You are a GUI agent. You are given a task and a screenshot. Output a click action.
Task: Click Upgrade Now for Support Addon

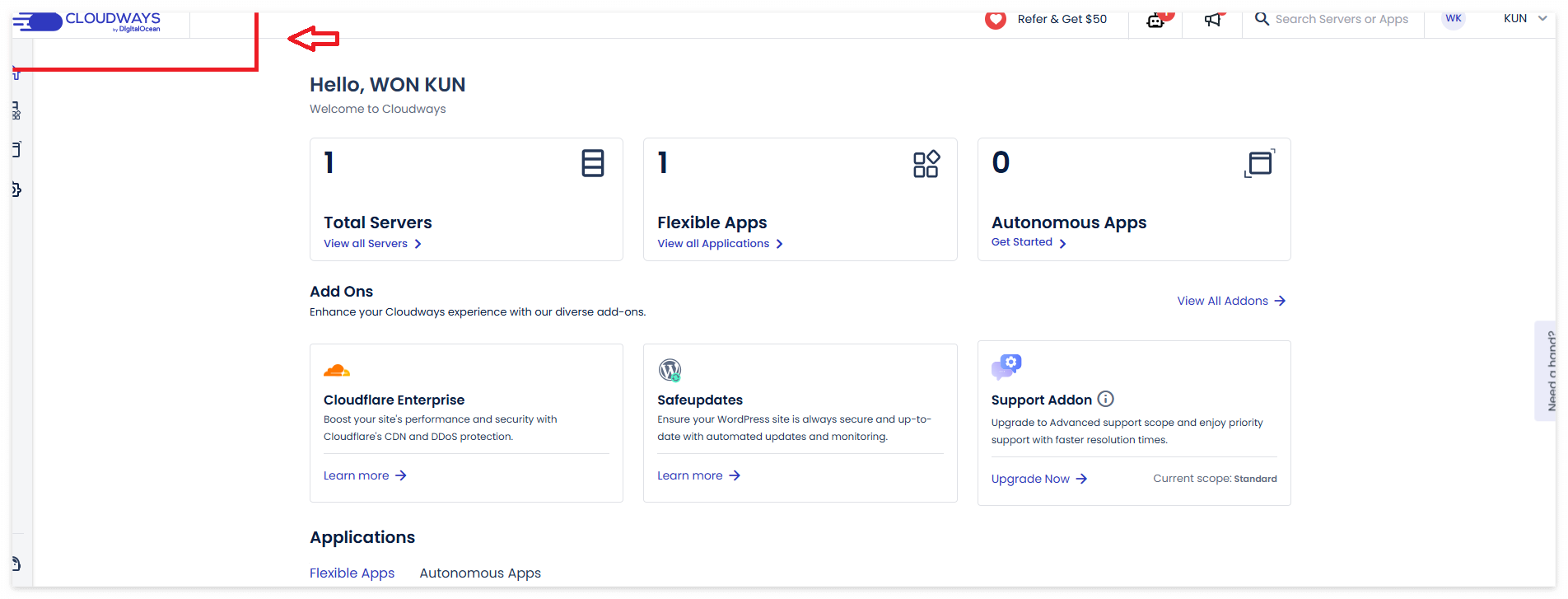[x=1030, y=479]
